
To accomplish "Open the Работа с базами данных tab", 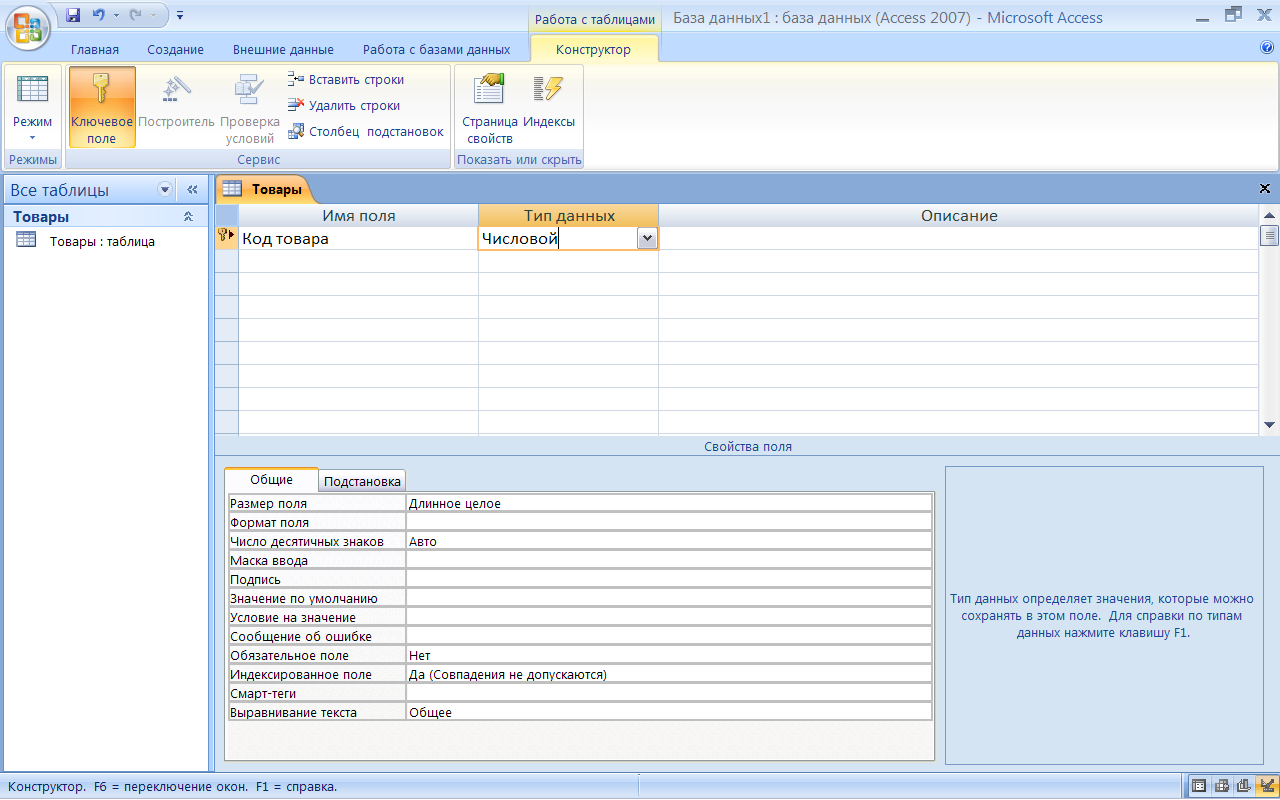I will coord(436,49).
